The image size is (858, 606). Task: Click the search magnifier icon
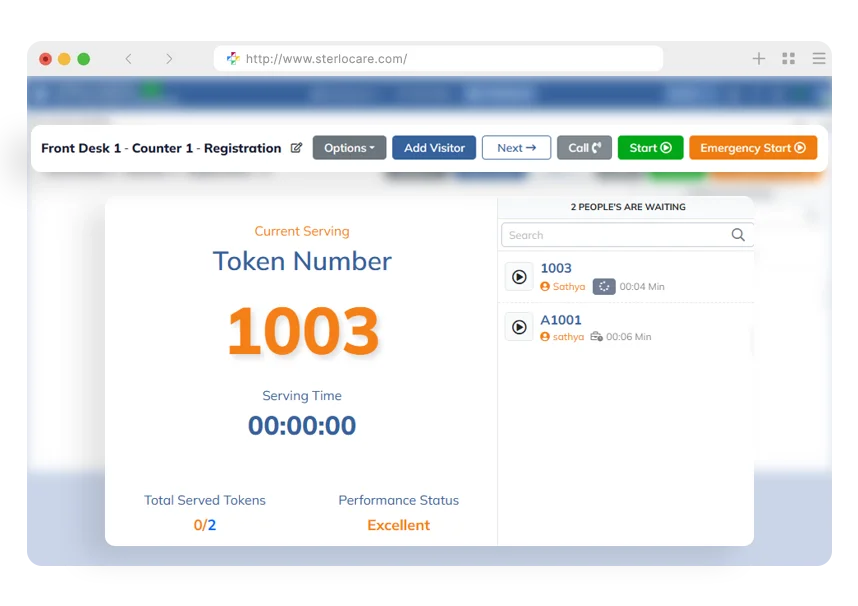click(x=738, y=235)
